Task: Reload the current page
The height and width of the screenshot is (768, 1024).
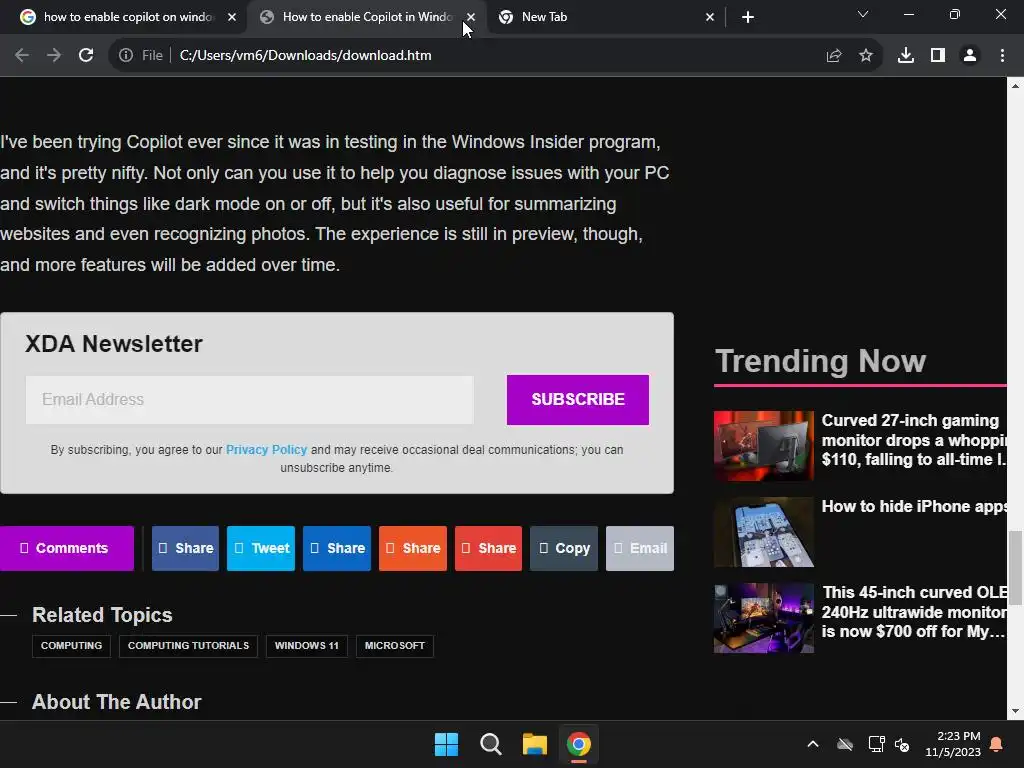Action: coord(86,56)
